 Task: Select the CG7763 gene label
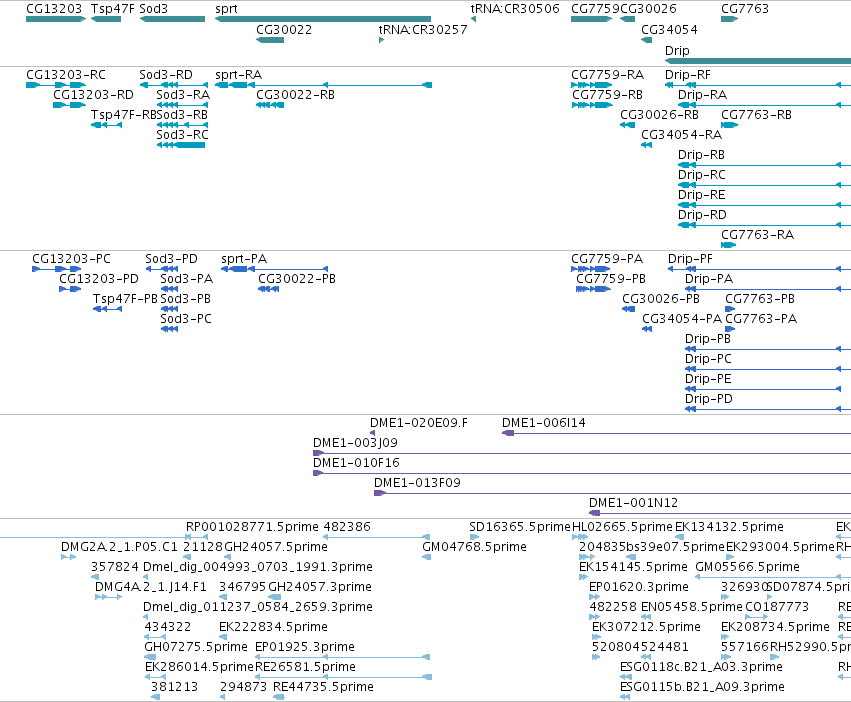pos(745,9)
